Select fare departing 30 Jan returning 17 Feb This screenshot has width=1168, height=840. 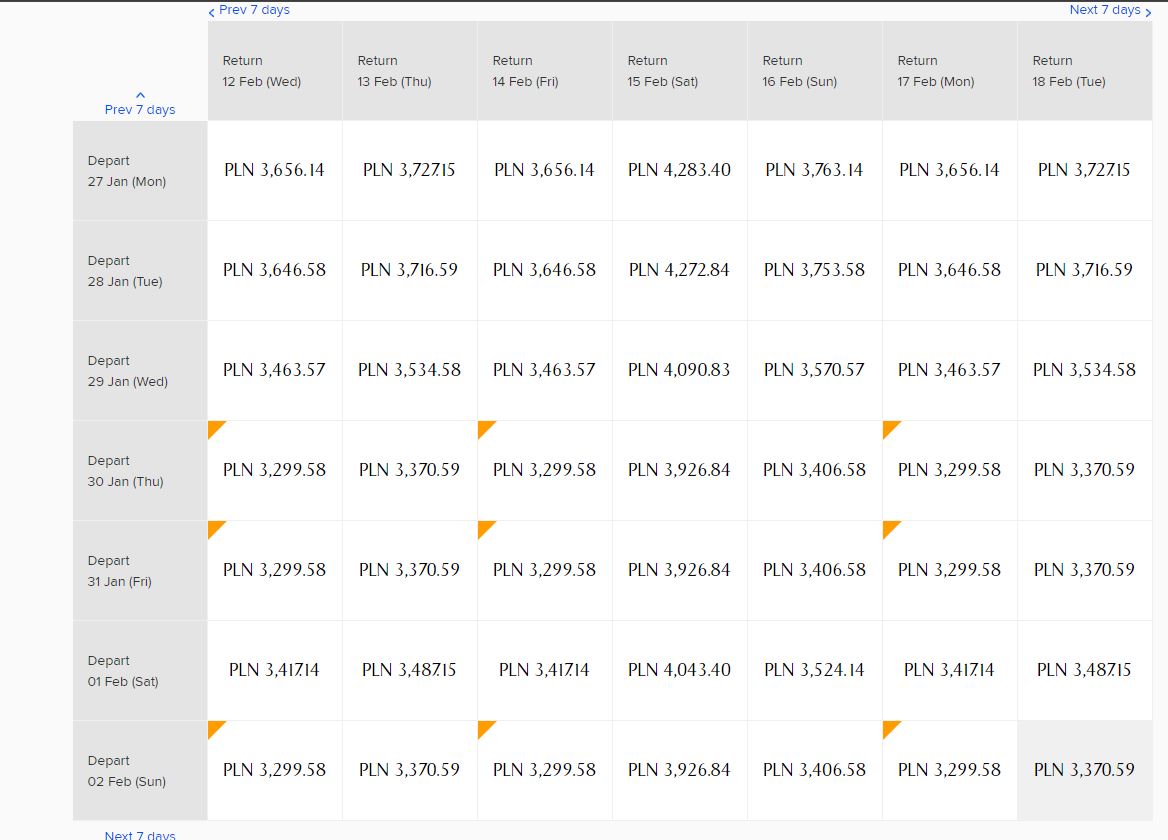[950, 470]
